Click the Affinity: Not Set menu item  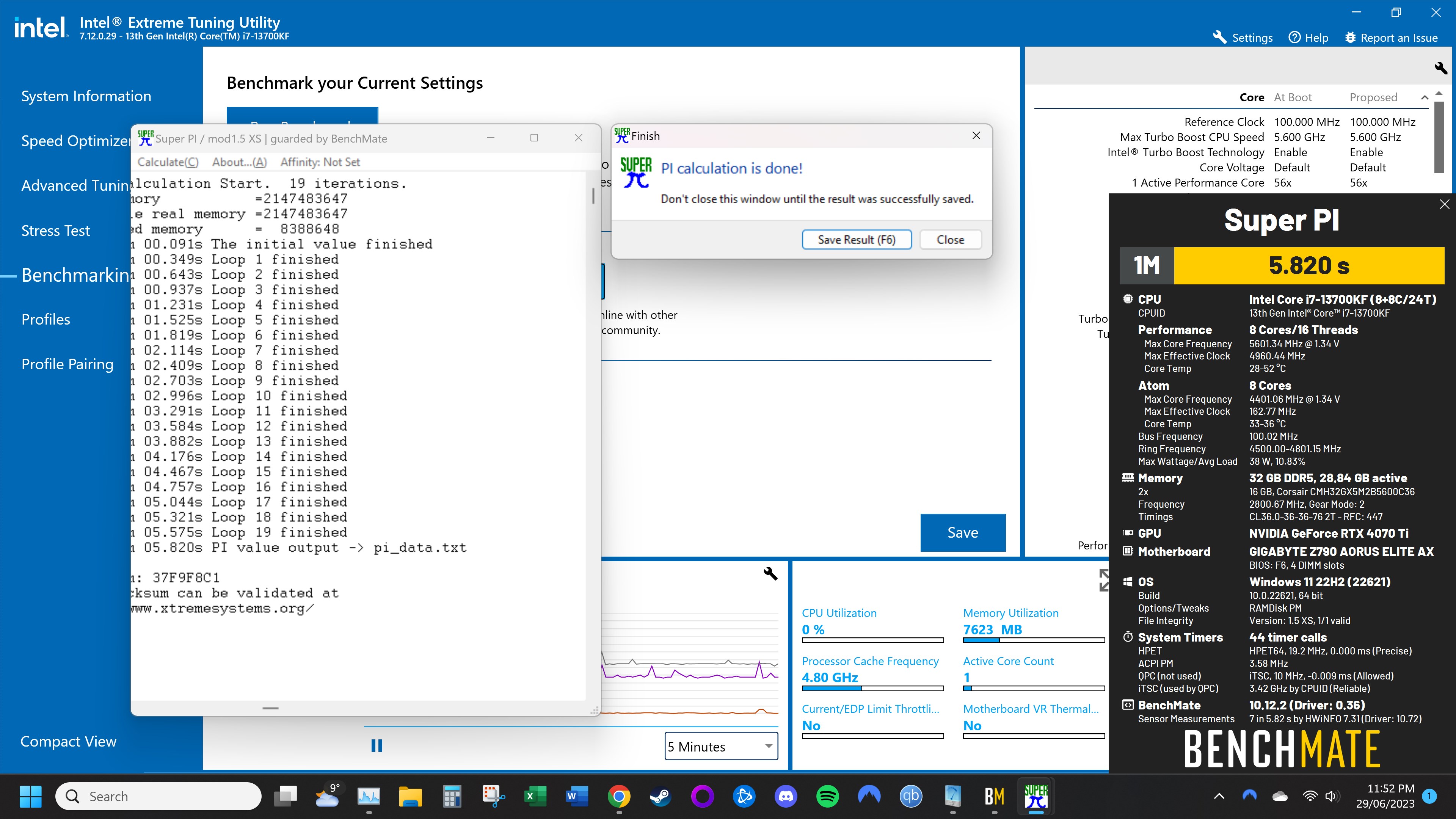click(320, 162)
